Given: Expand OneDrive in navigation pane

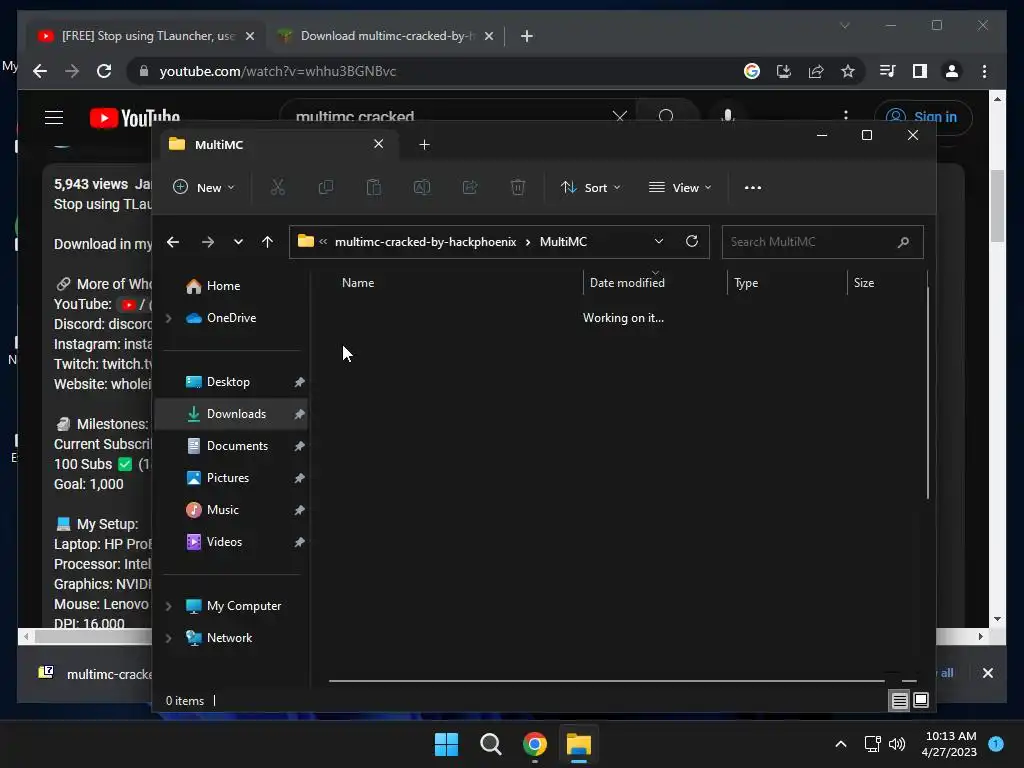Looking at the screenshot, I should pyautogui.click(x=168, y=318).
